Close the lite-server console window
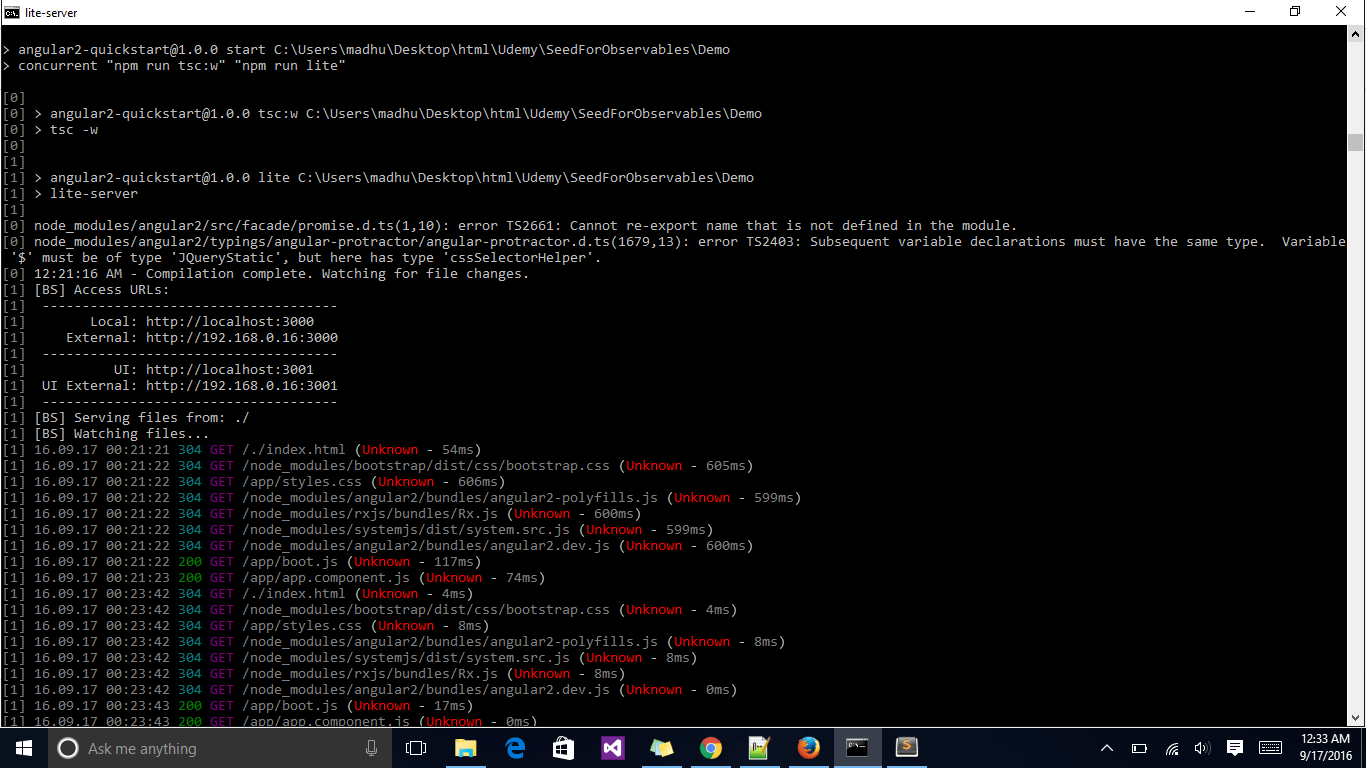 [x=1341, y=12]
